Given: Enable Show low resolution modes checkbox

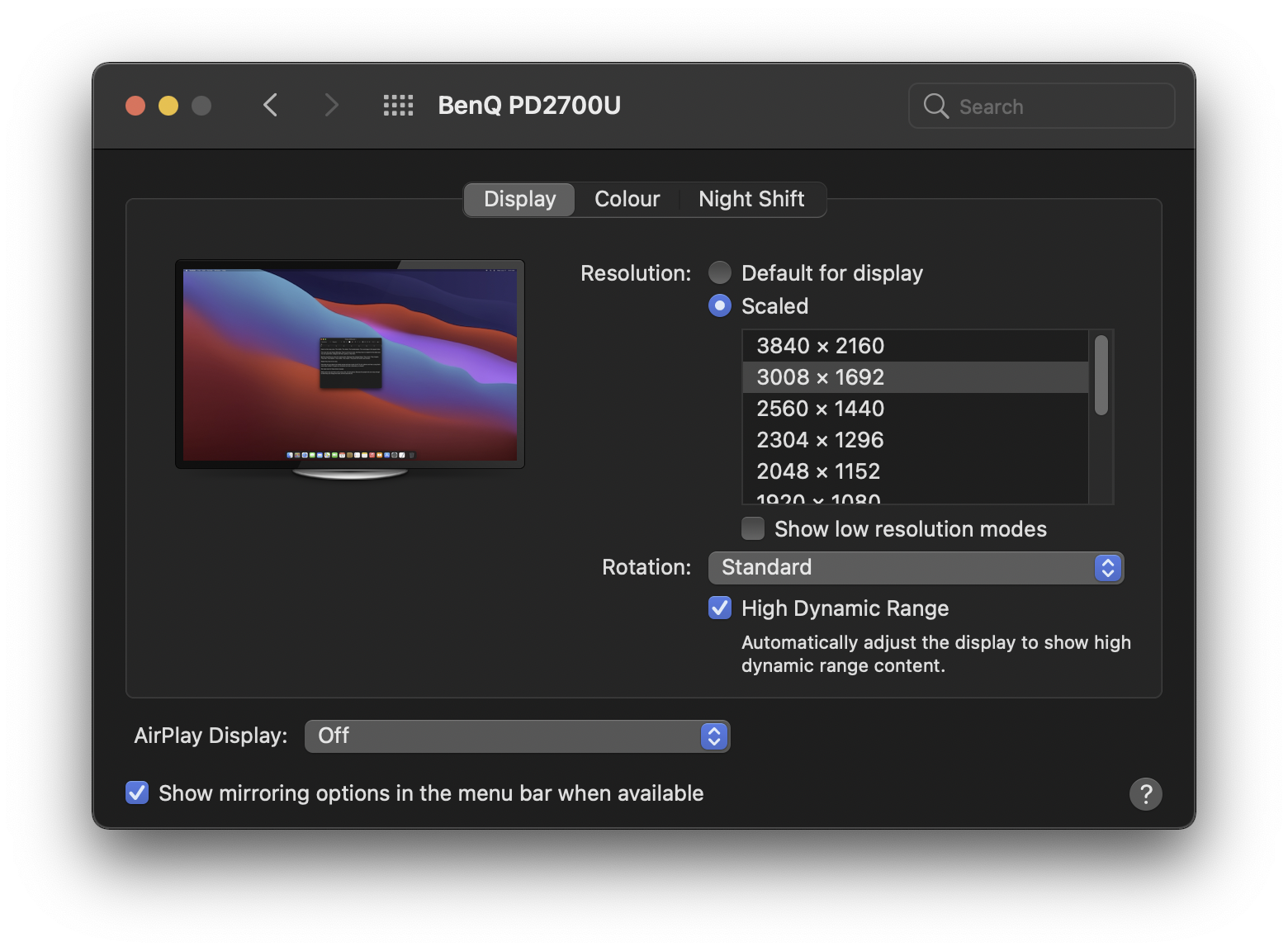Looking at the screenshot, I should tap(753, 528).
